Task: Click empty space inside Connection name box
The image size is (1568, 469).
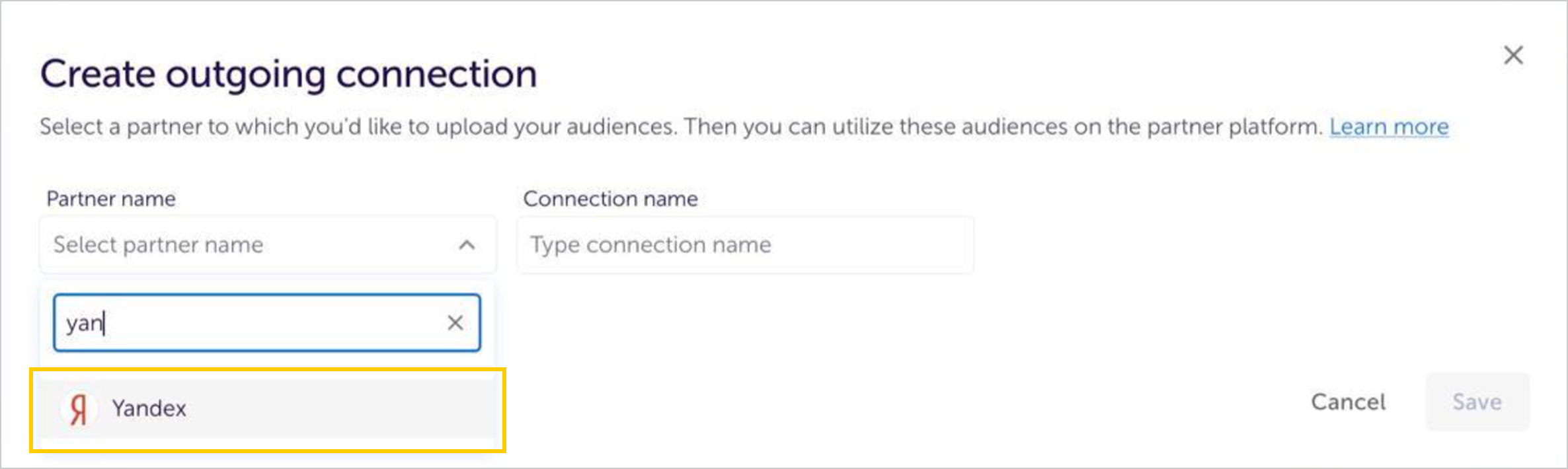Action: click(x=873, y=245)
